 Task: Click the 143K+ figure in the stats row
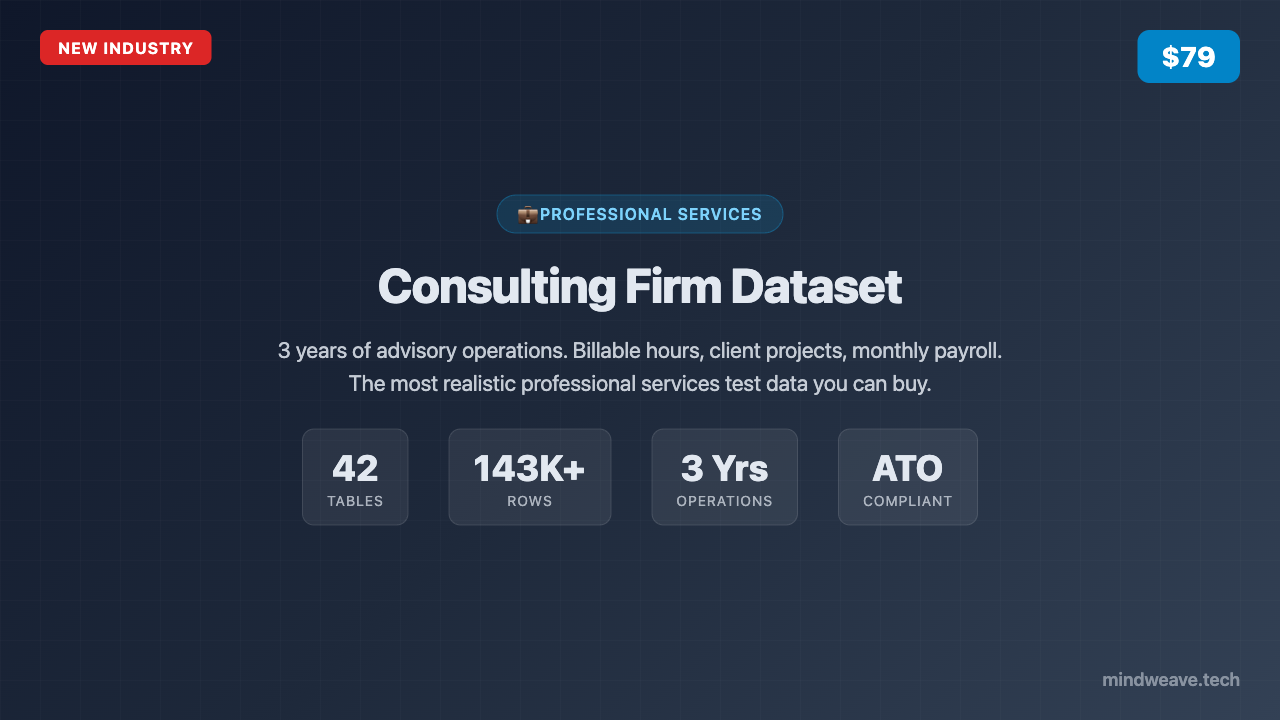click(x=529, y=468)
